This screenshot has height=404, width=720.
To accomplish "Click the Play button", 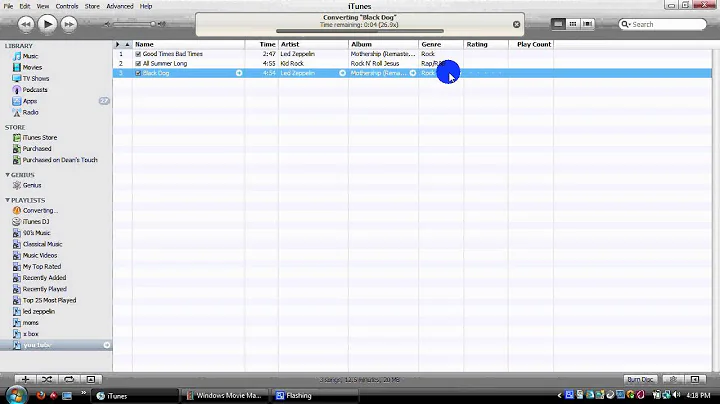I will pyautogui.click(x=47, y=24).
